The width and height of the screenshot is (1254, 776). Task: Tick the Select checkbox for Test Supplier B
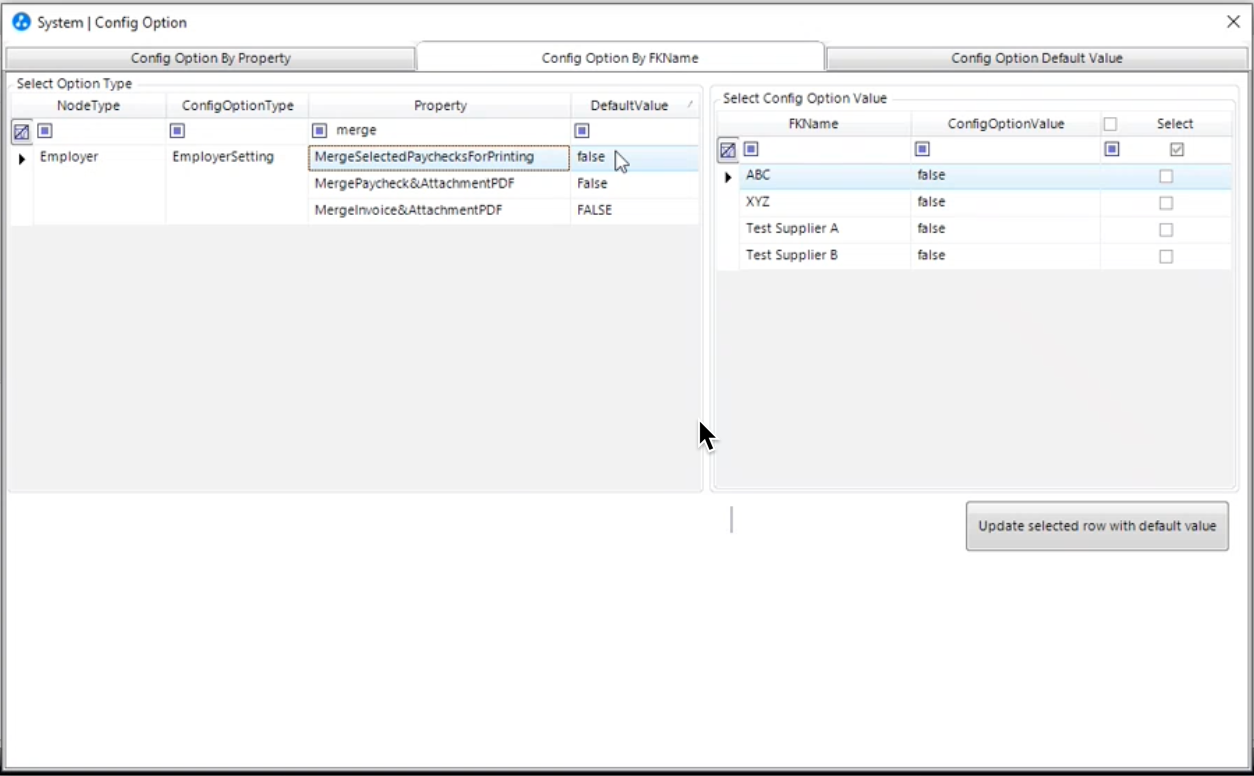(1166, 257)
